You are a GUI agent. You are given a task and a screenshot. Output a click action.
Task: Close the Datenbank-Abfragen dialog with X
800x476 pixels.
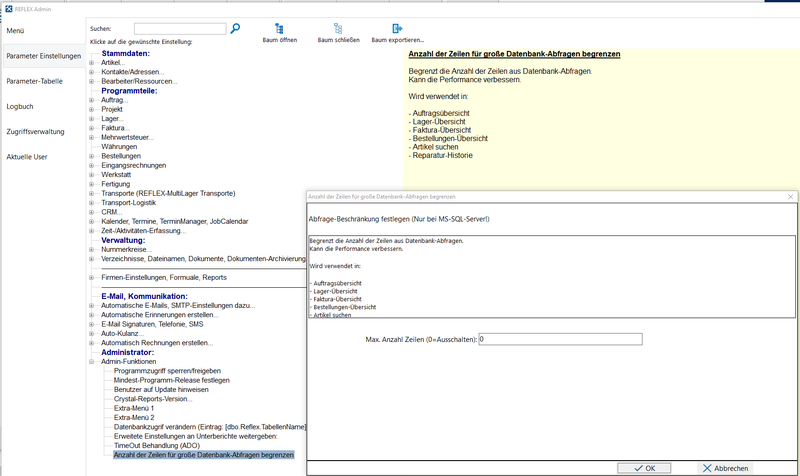tap(790, 196)
